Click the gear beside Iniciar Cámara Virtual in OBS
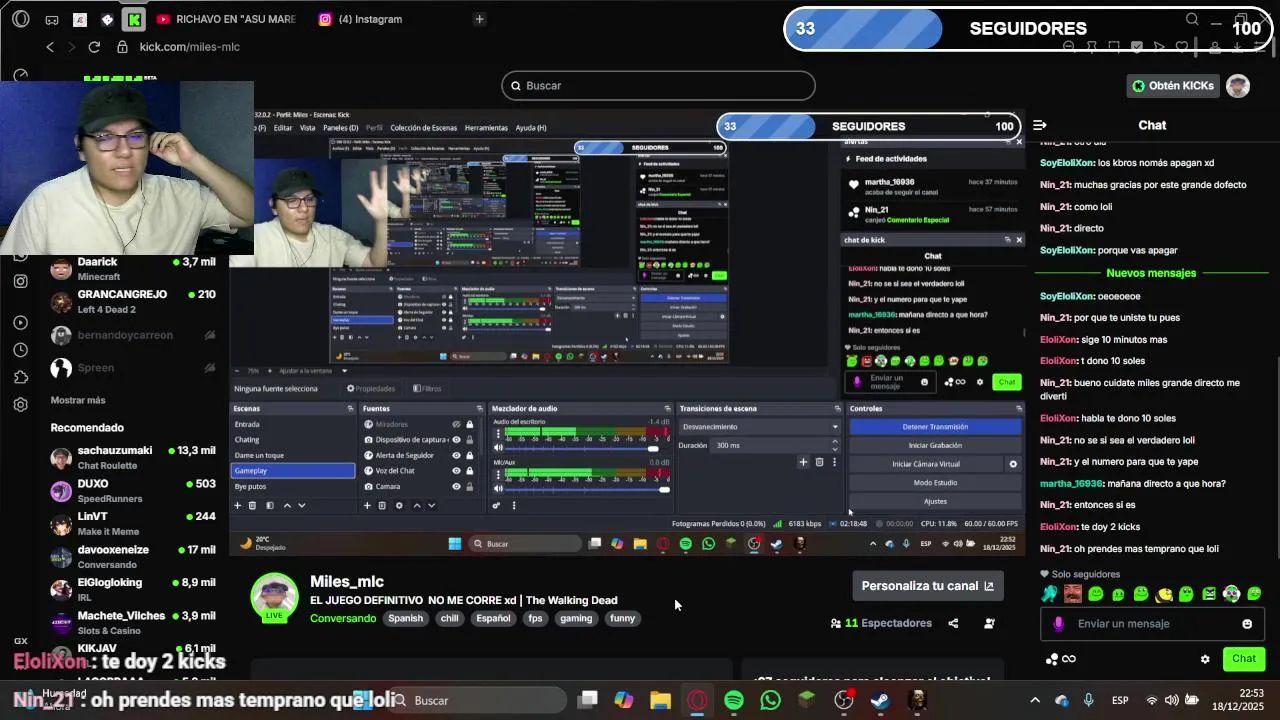 point(1013,464)
